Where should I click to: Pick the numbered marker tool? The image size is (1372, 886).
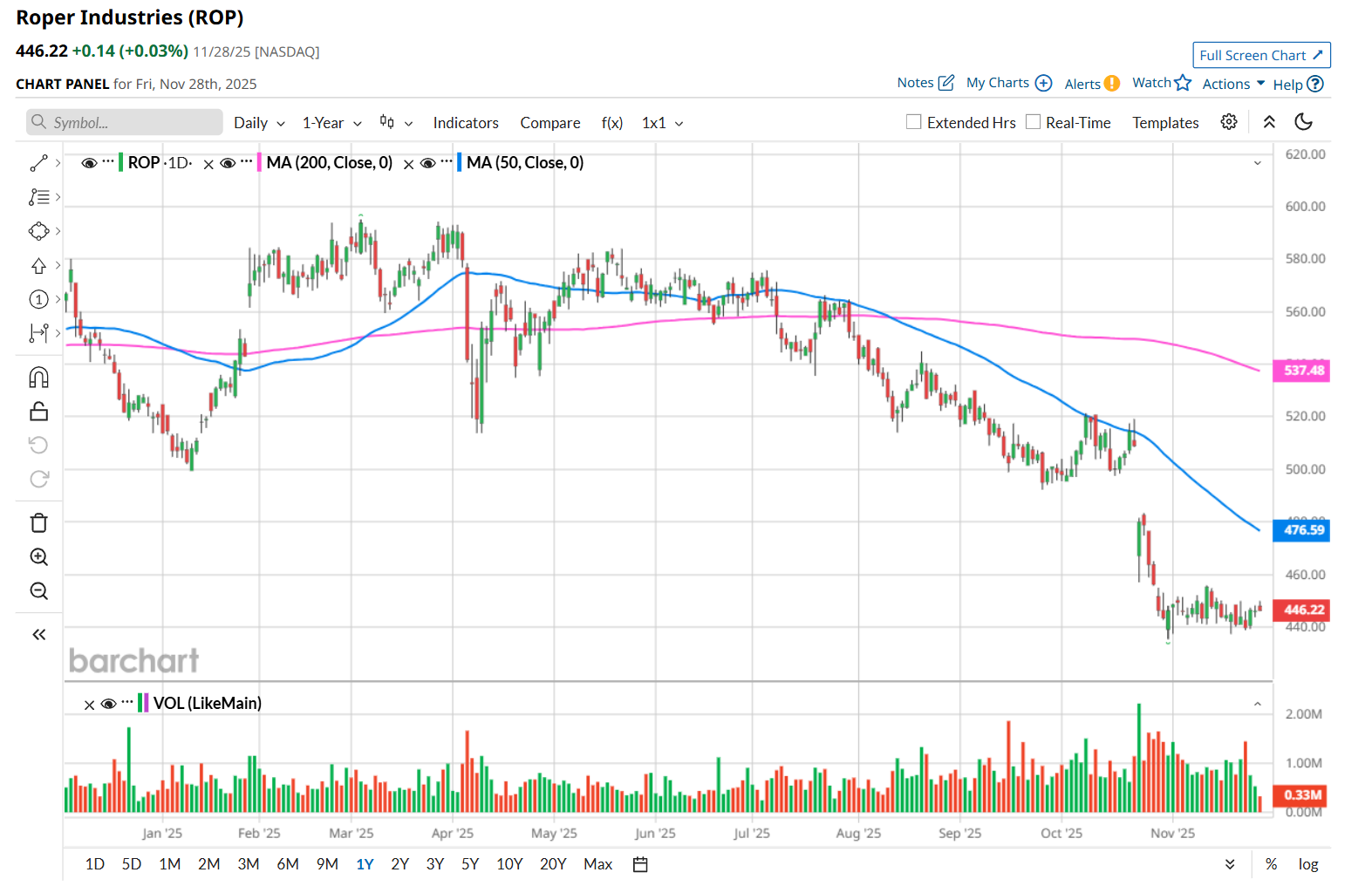tap(38, 299)
